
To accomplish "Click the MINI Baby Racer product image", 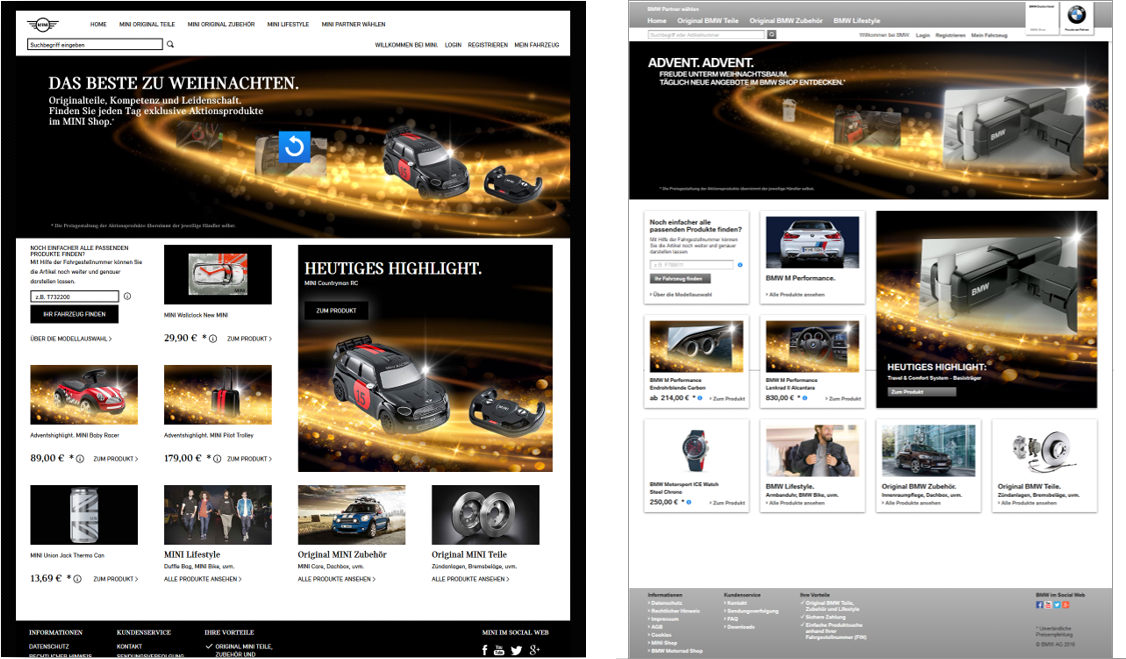I will [x=84, y=395].
